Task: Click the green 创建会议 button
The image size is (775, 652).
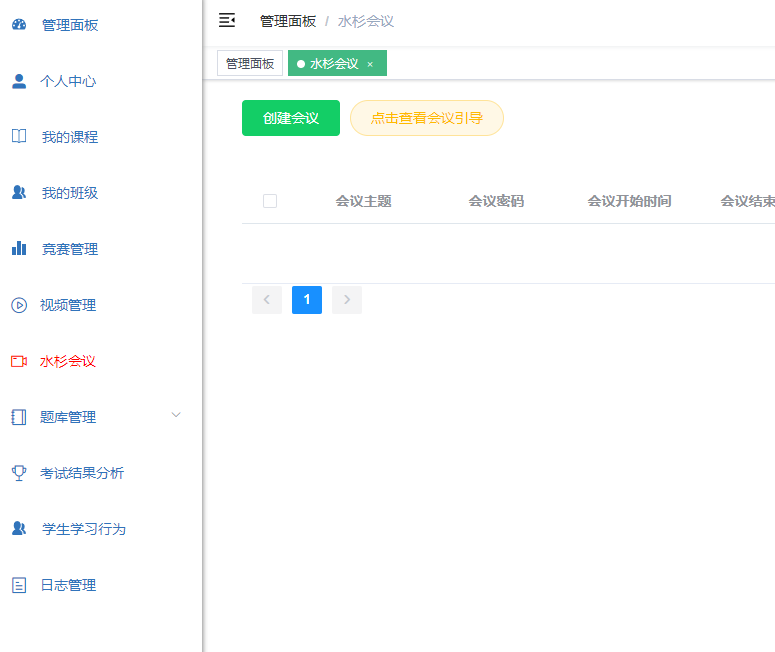Action: pyautogui.click(x=291, y=118)
